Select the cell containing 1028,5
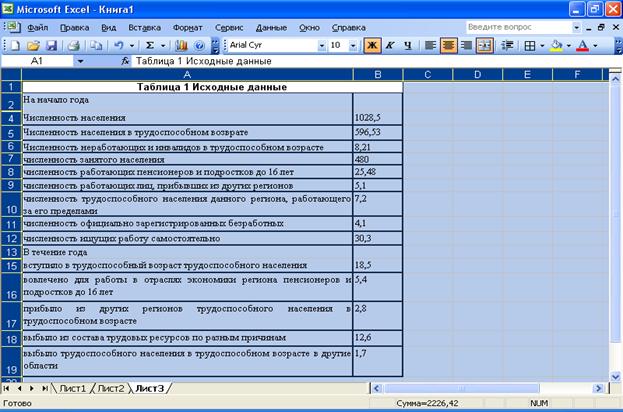This screenshot has height=412, width=623. 377,118
